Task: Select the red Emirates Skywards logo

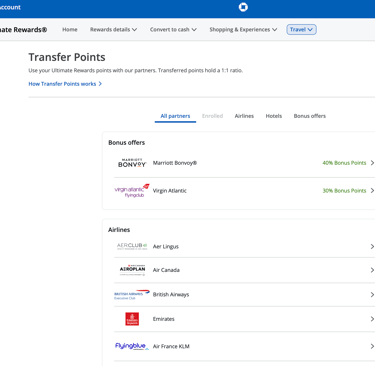Action: point(132,319)
